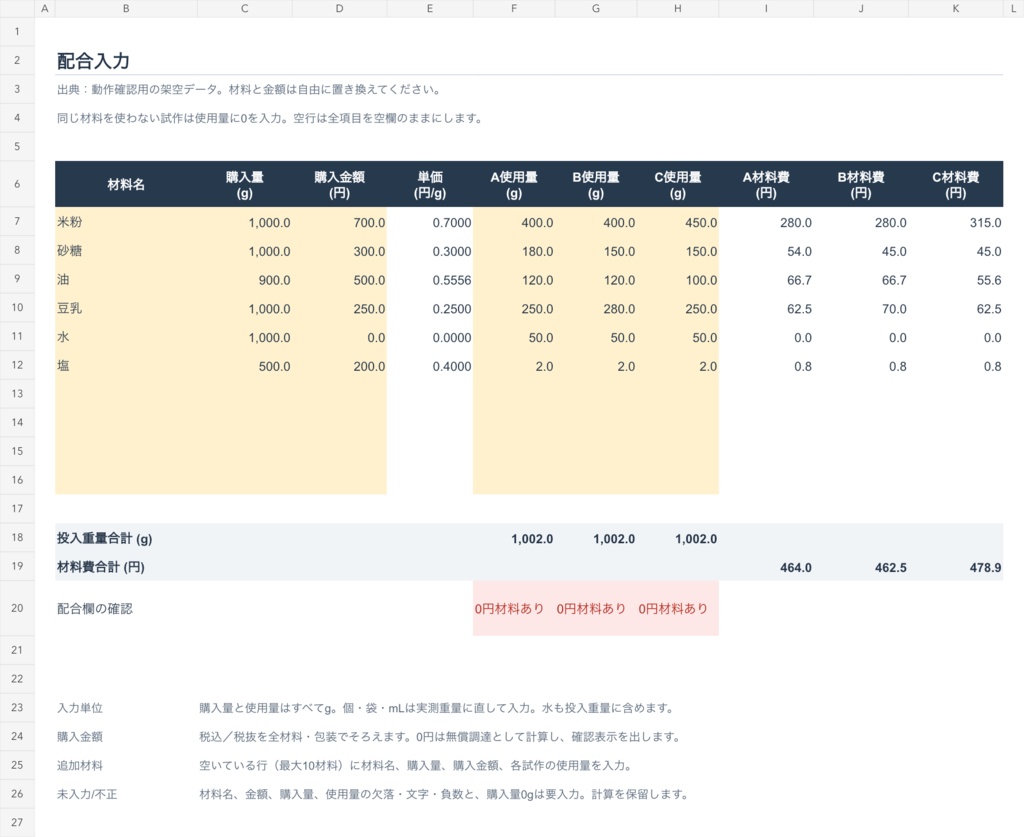This screenshot has height=837, width=1024.
Task: Click 米粉 C material cost 315.0
Action: coord(955,223)
